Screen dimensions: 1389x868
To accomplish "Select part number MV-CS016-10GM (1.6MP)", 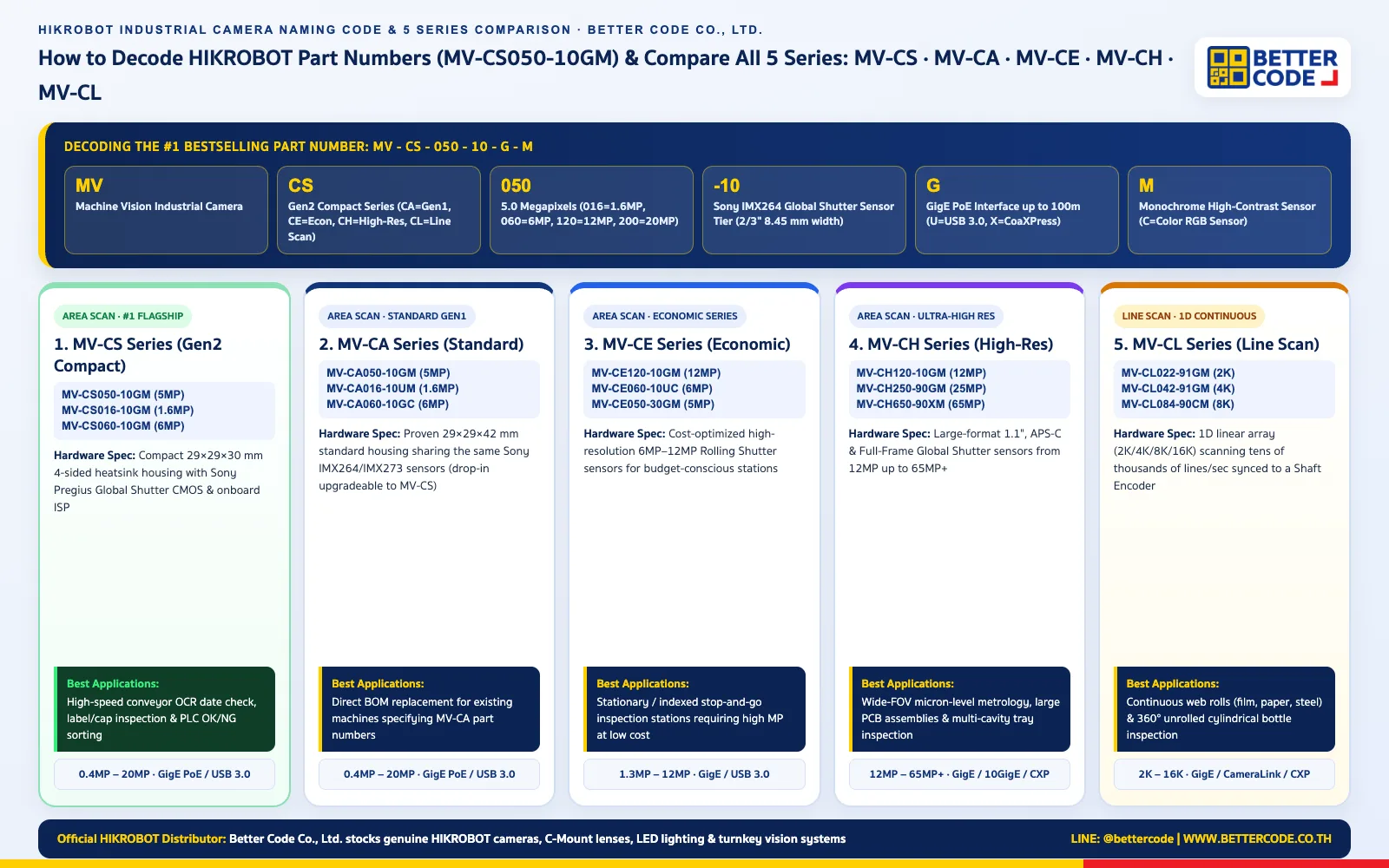I will pos(128,410).
